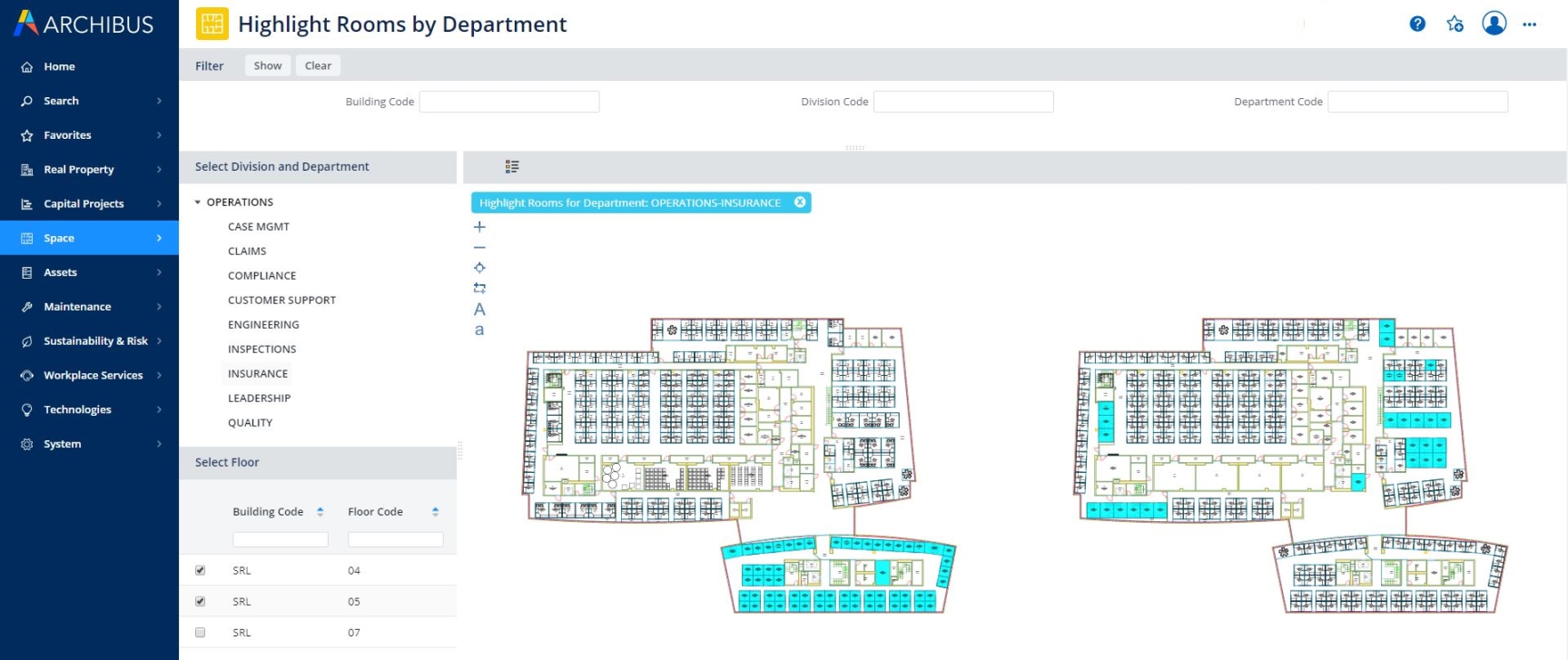
Task: Select the zoom window rectangle tool
Action: [479, 288]
